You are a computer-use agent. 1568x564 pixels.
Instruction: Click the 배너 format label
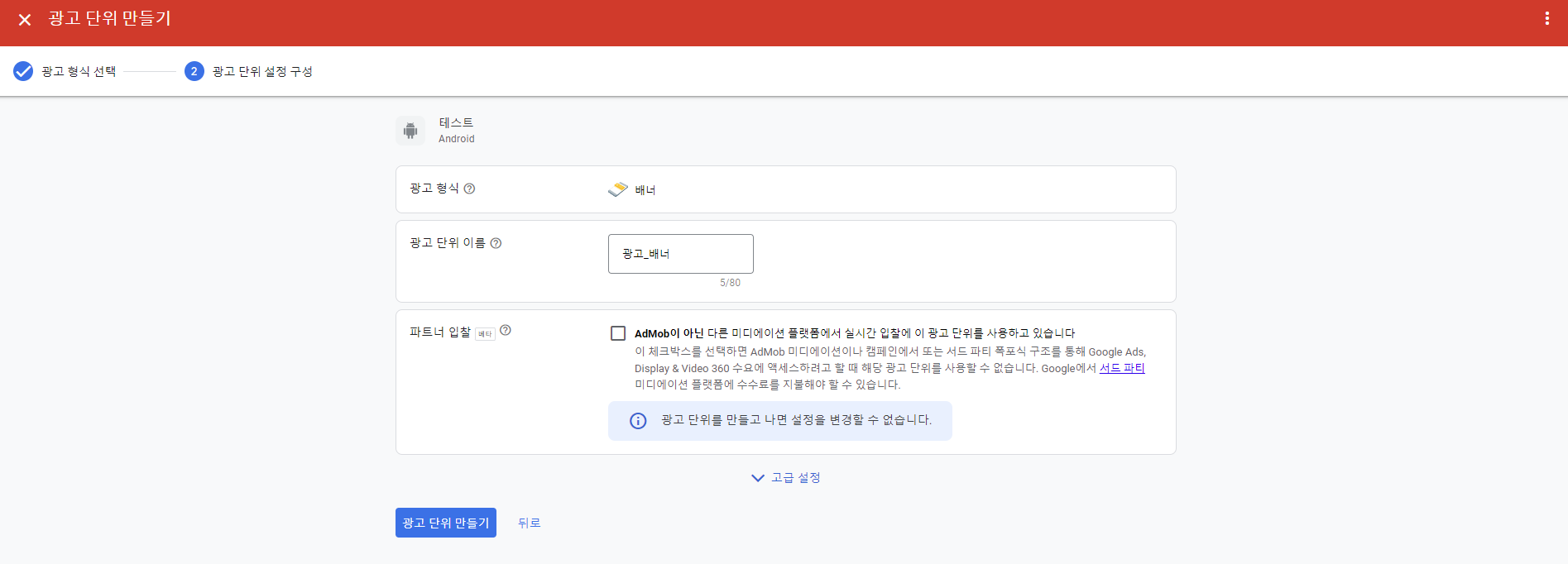[645, 190]
